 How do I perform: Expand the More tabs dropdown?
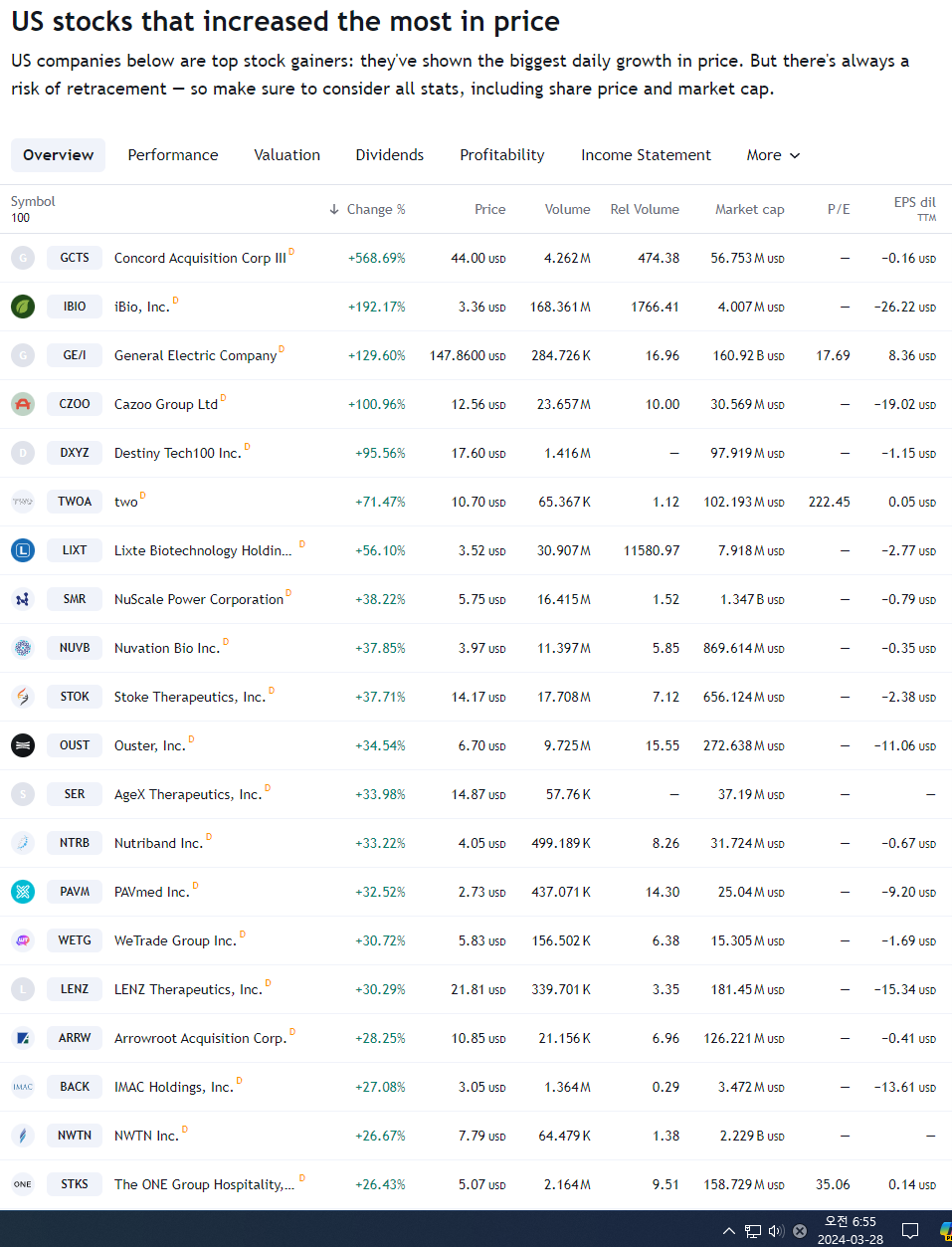point(773,155)
